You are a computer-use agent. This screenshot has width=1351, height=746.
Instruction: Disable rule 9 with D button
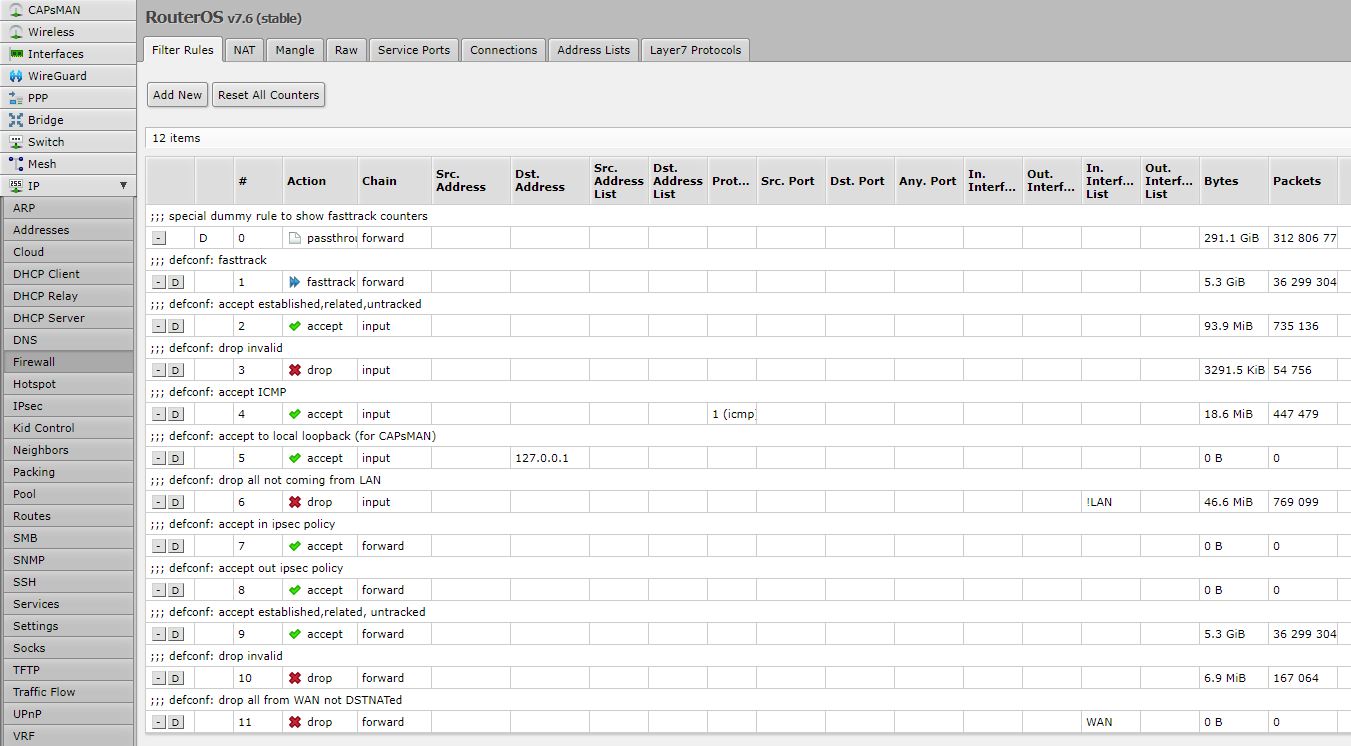[x=175, y=634]
